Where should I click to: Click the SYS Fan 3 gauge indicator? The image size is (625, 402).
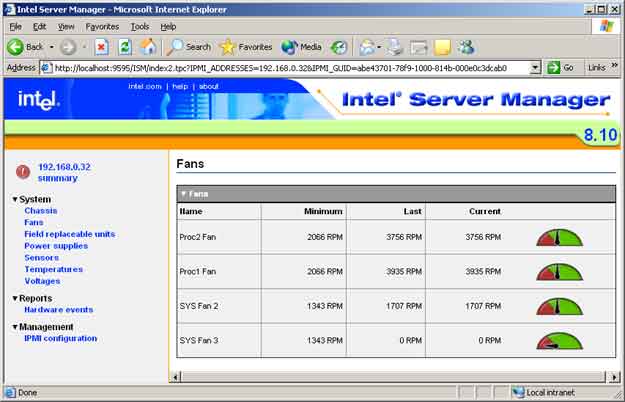(x=558, y=340)
